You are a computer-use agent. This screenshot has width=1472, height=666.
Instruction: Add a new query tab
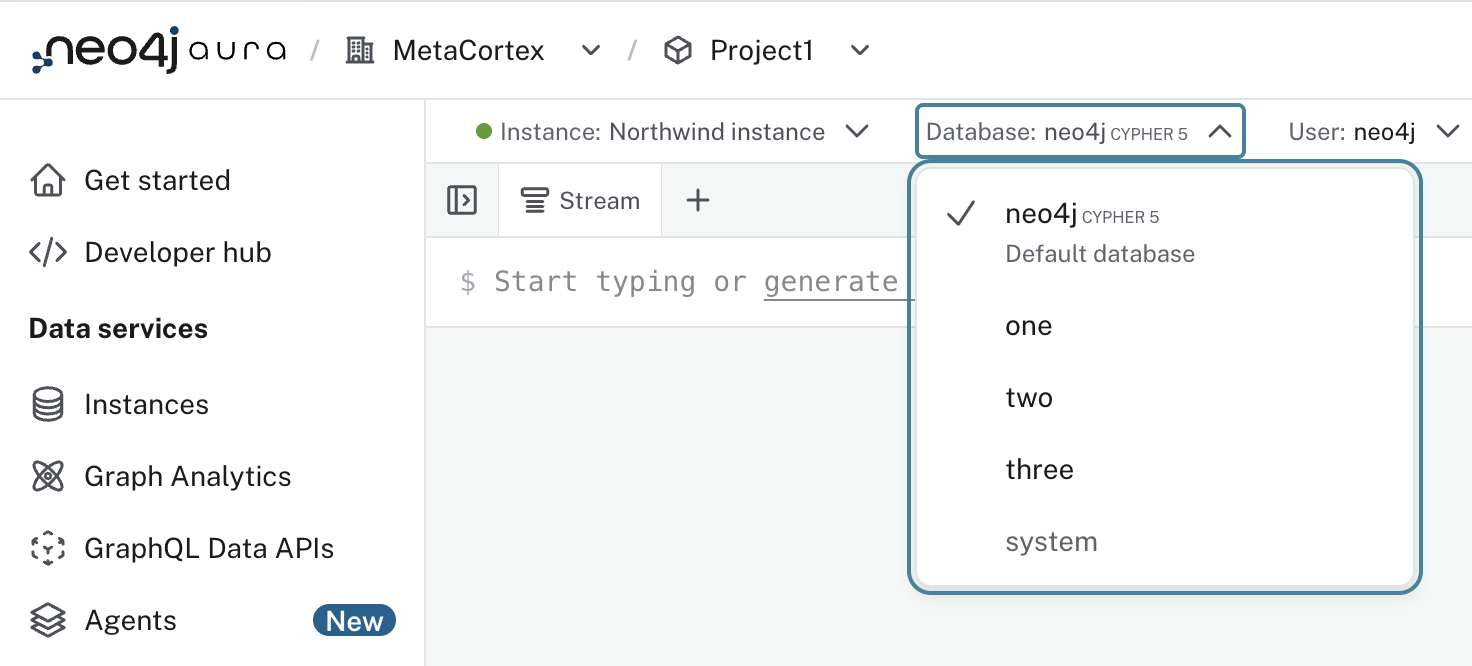click(698, 200)
